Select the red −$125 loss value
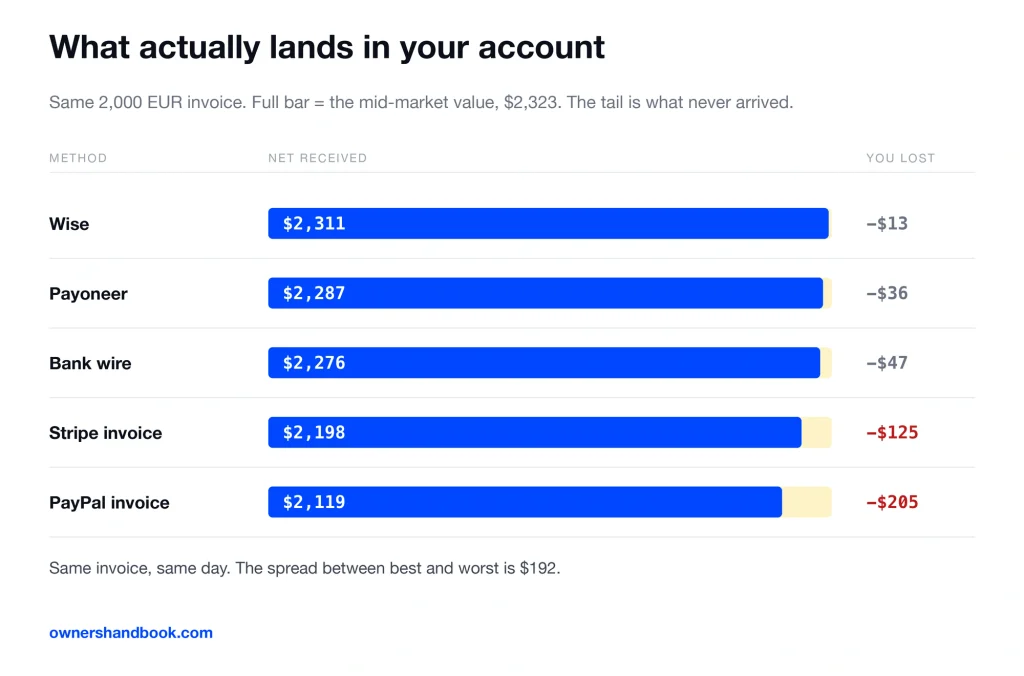Image resolution: width=1024 pixels, height=676 pixels. pos(892,432)
